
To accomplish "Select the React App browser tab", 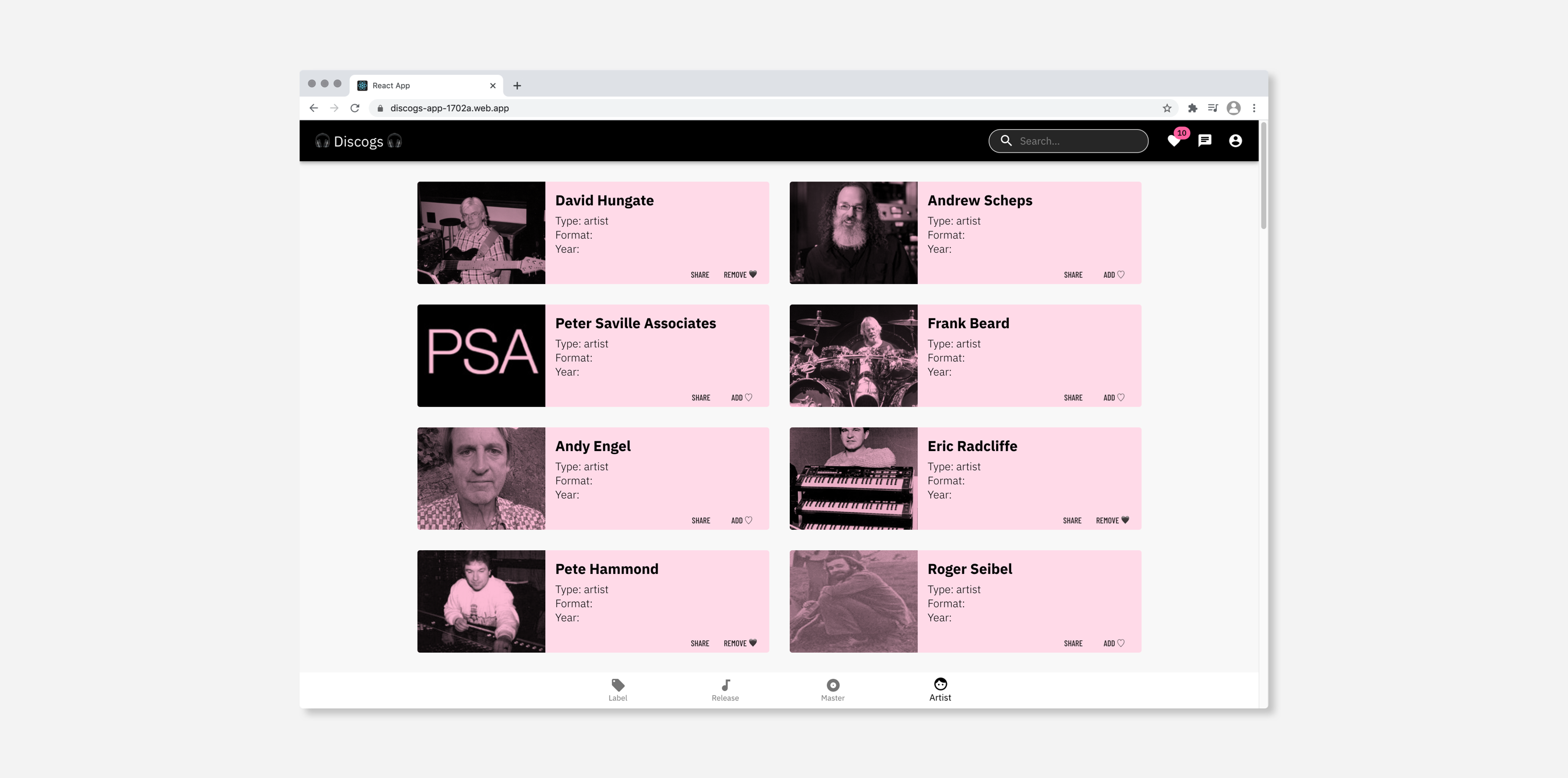I will [x=426, y=86].
